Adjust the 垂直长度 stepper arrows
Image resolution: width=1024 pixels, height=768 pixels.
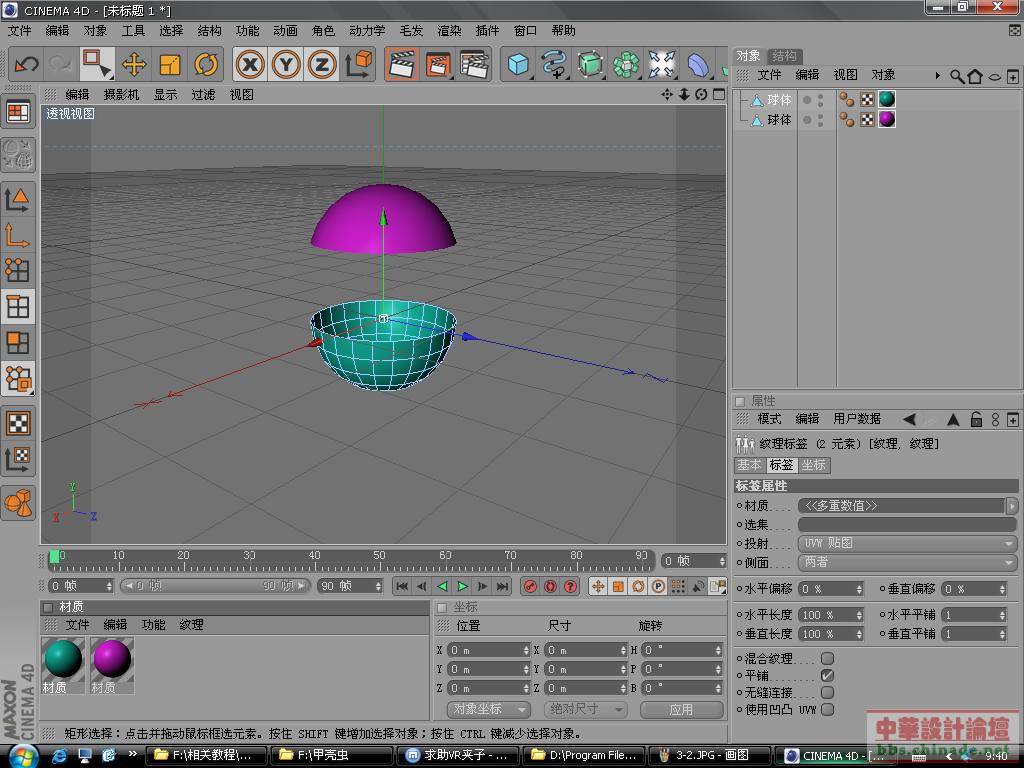click(859, 634)
